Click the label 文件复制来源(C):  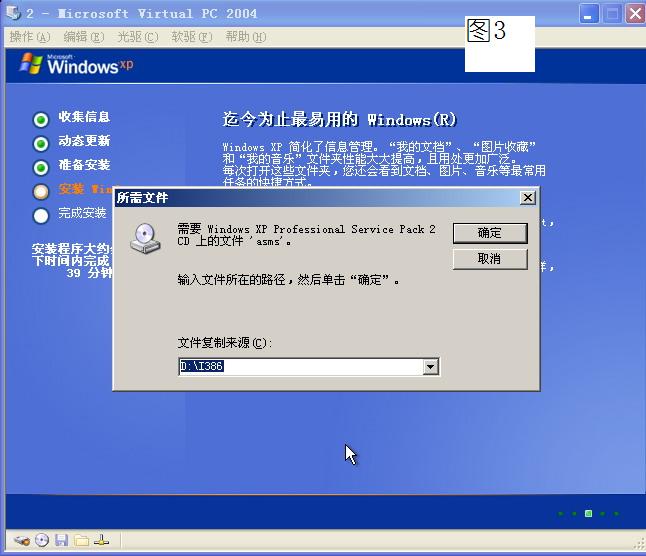click(x=225, y=343)
